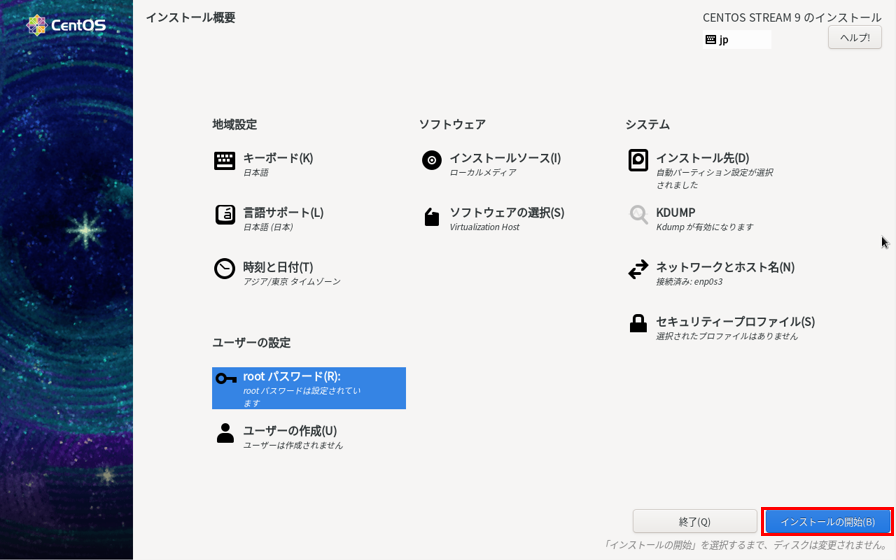This screenshot has width=896, height=560.
Task: Click the keyboard icon next to キーボード(K)
Action: (225, 161)
